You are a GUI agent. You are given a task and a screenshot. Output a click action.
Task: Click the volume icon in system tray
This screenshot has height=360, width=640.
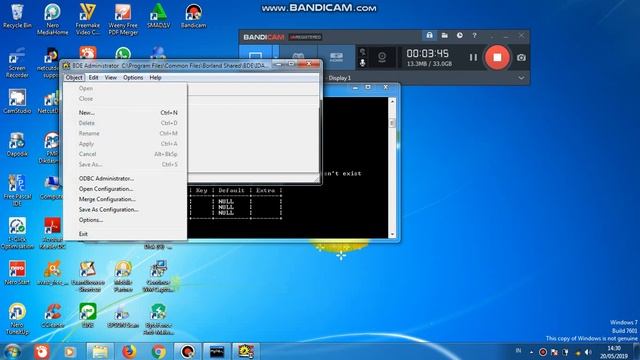pos(588,351)
